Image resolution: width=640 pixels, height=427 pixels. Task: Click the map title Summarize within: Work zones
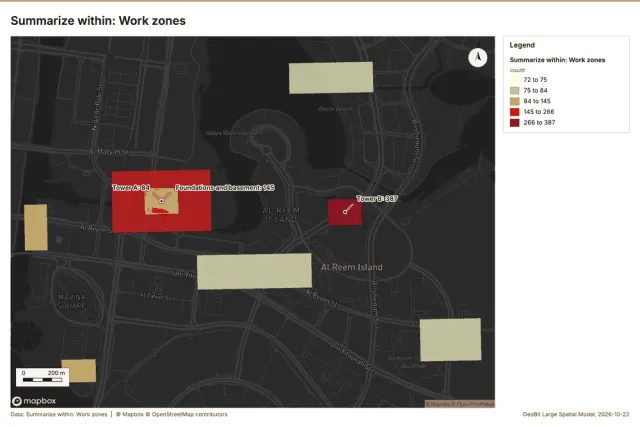pyautogui.click(x=98, y=21)
